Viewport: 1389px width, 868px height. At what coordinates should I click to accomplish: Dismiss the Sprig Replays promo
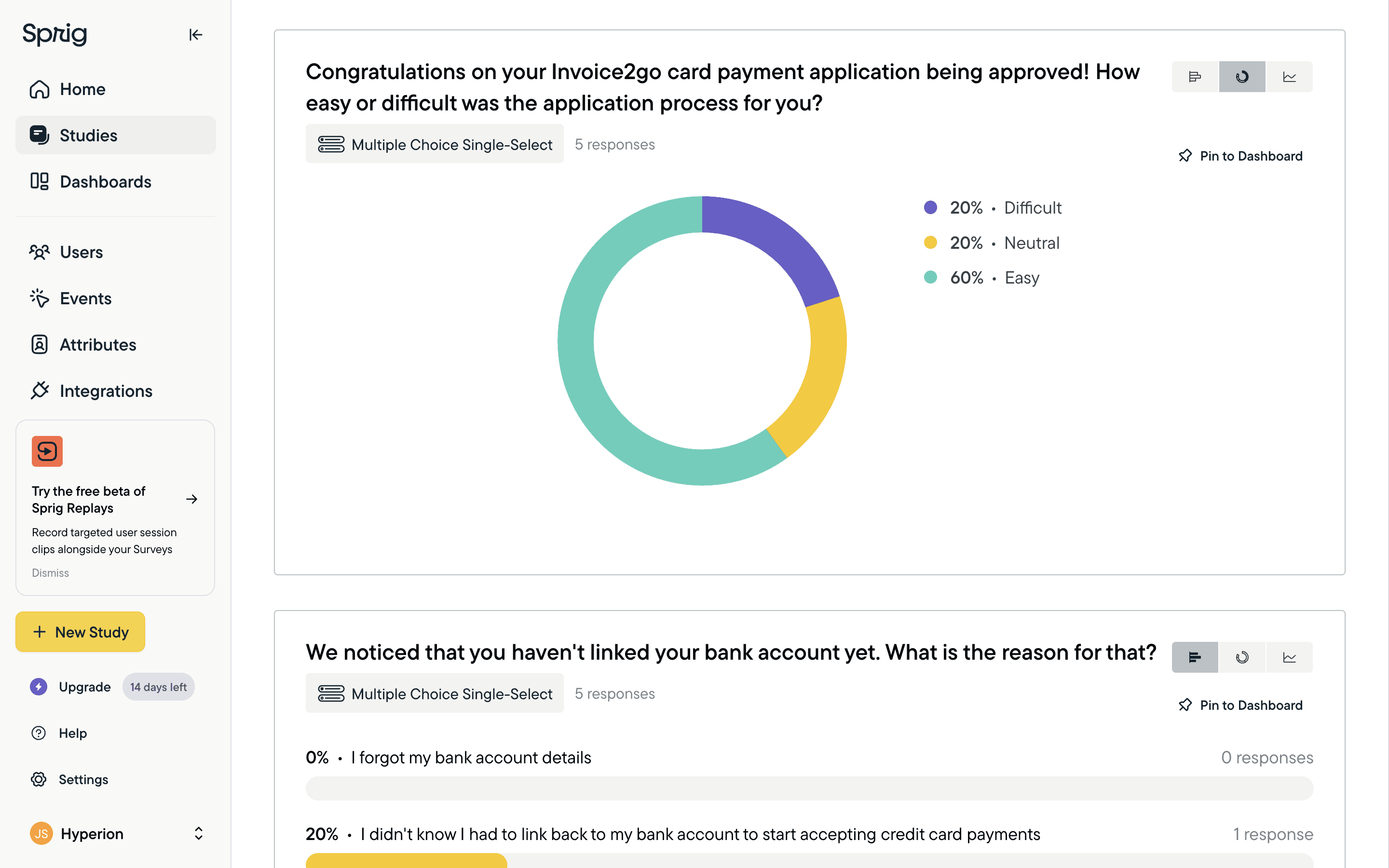tap(51, 573)
